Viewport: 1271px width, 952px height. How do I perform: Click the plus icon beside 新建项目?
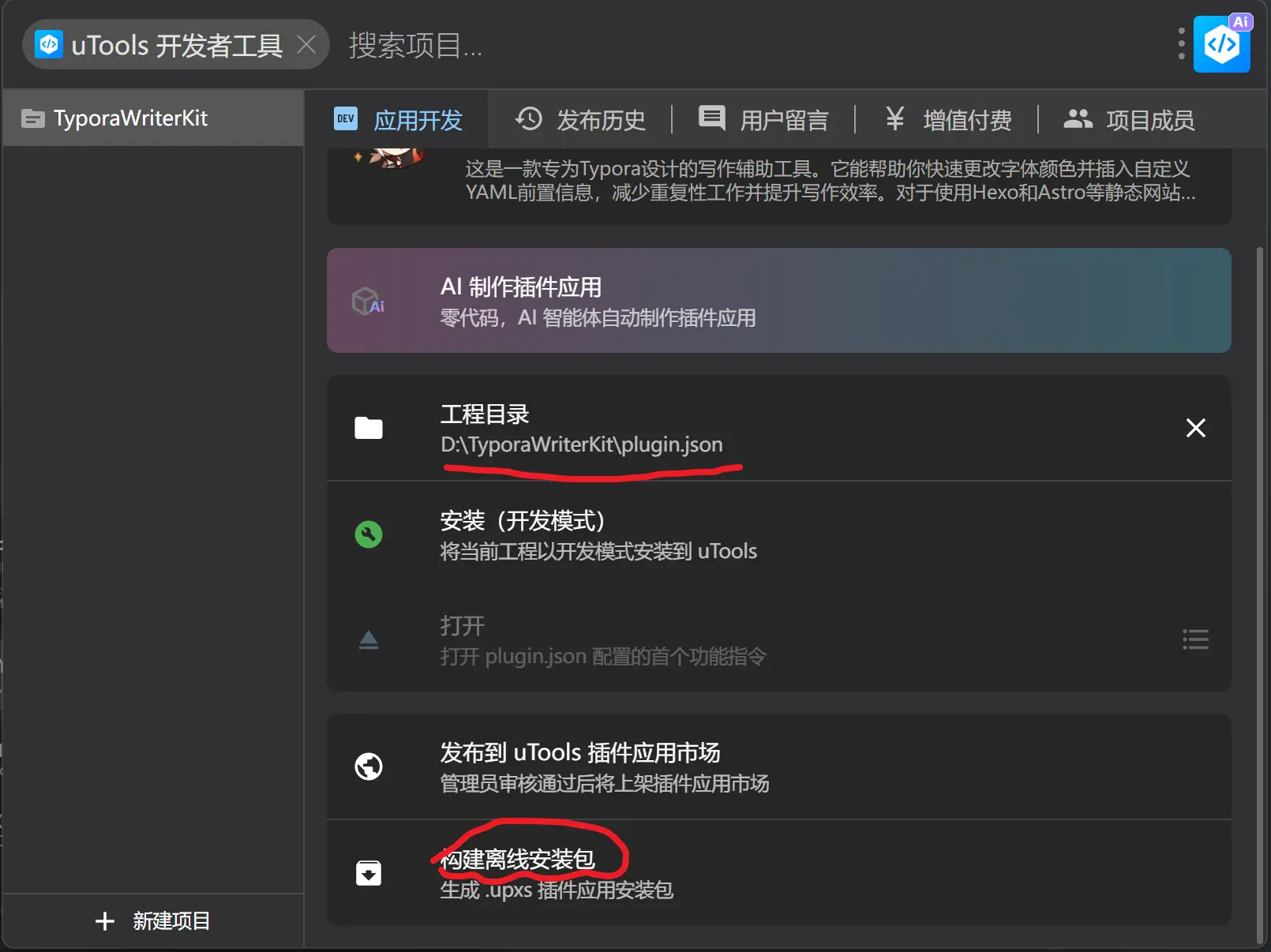[x=105, y=921]
